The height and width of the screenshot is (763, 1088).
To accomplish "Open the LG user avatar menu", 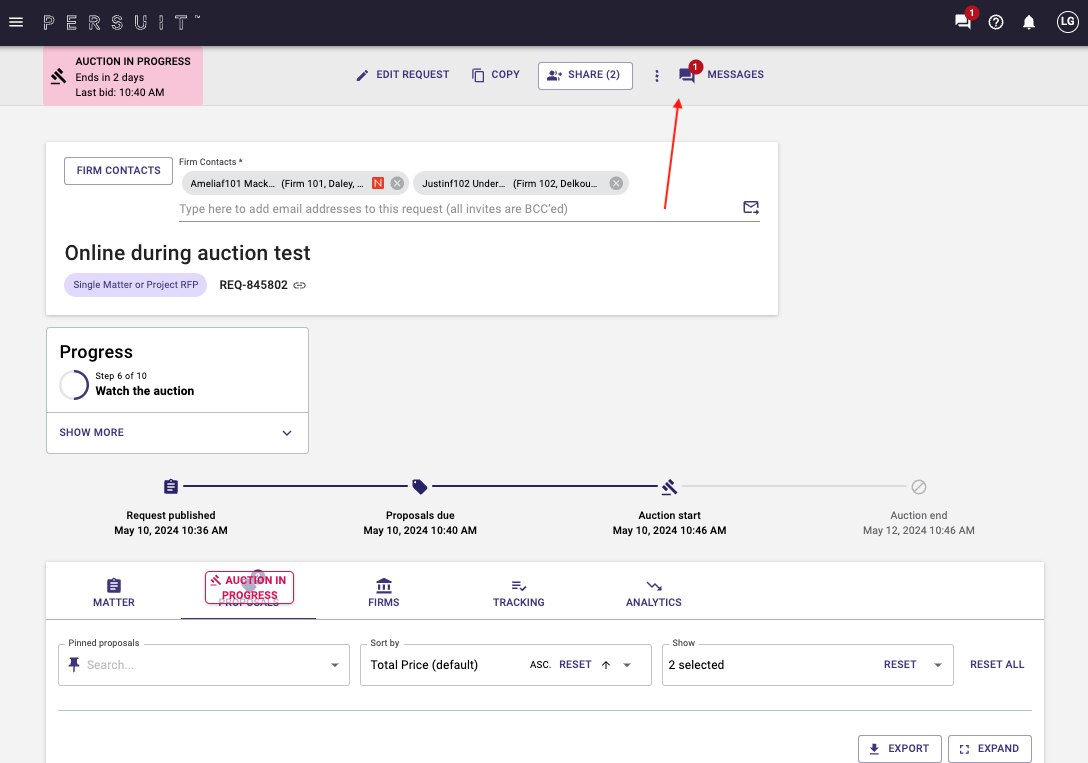I will pyautogui.click(x=1067, y=22).
